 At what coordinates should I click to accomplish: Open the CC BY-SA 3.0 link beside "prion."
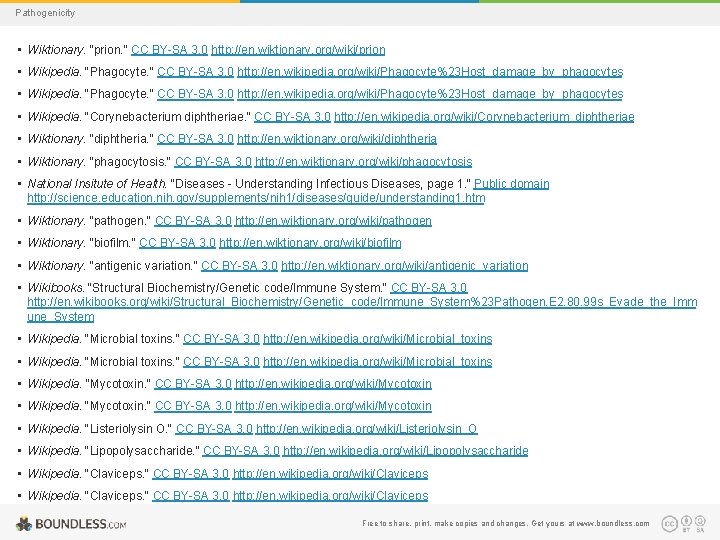click(169, 50)
